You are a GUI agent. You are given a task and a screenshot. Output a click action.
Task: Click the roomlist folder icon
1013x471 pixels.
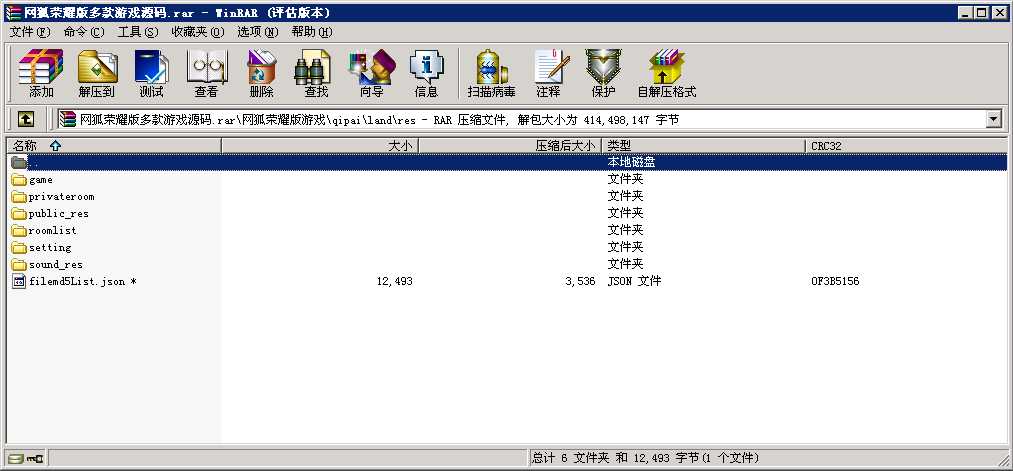(19, 231)
